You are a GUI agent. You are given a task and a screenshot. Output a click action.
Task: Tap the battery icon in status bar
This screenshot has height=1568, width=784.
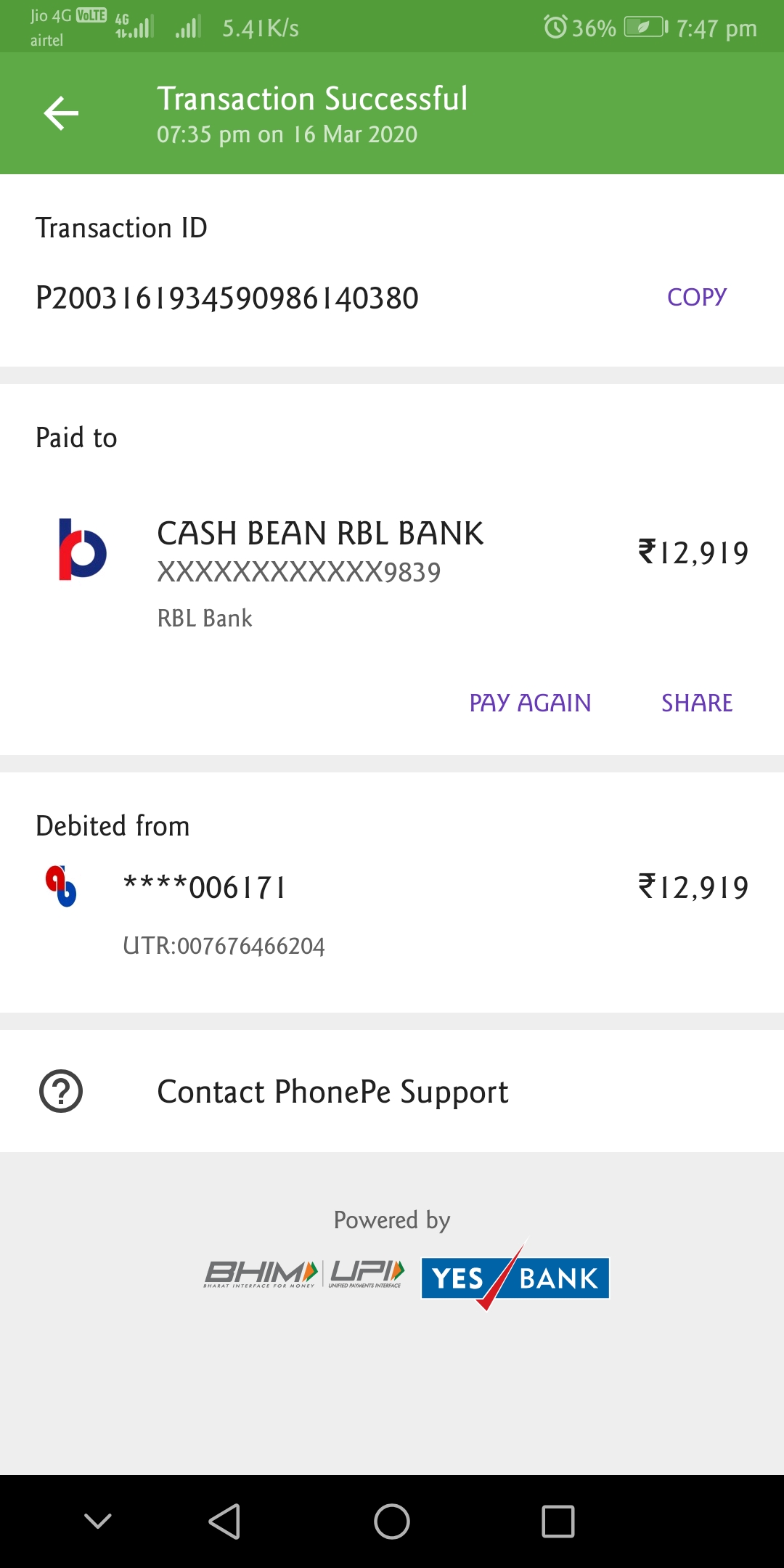click(645, 28)
